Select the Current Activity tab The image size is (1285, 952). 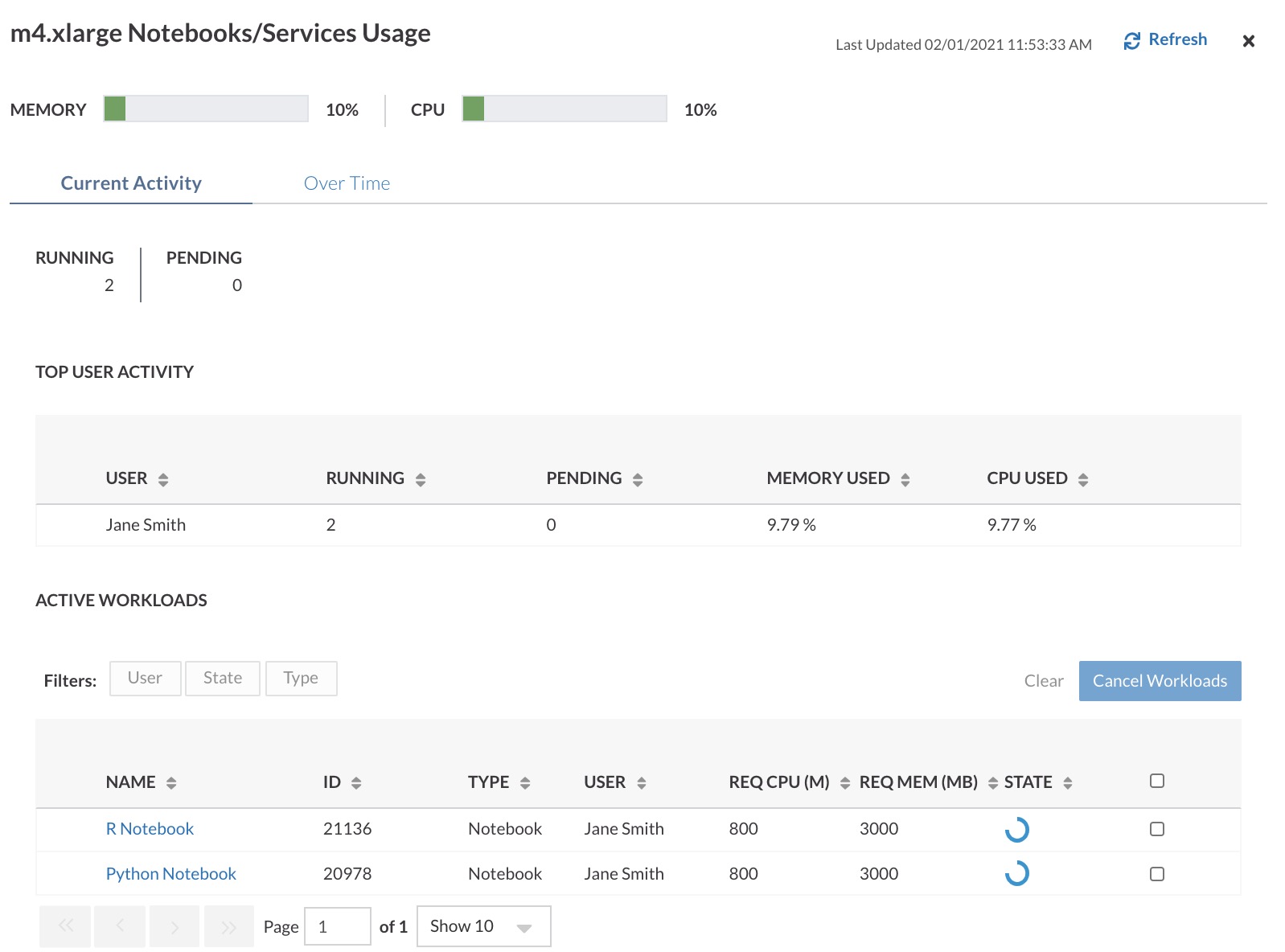tap(131, 183)
